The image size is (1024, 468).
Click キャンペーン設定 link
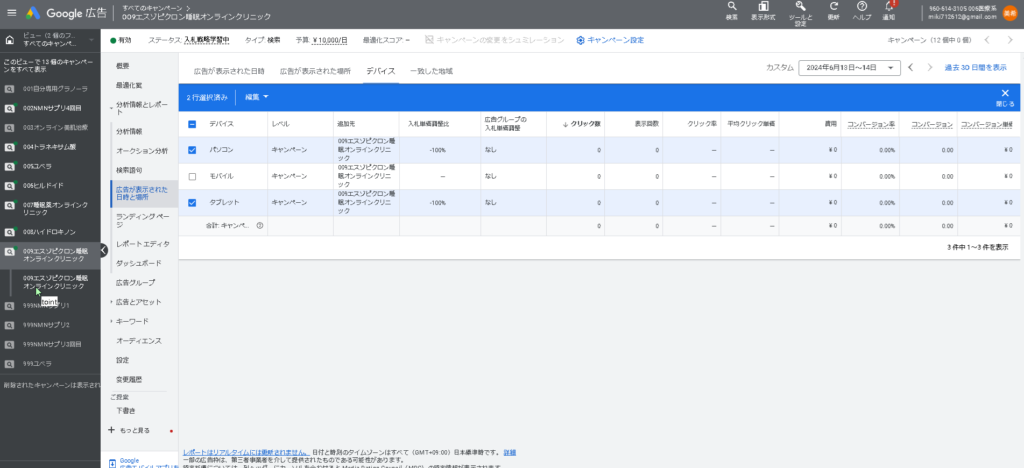click(615, 40)
